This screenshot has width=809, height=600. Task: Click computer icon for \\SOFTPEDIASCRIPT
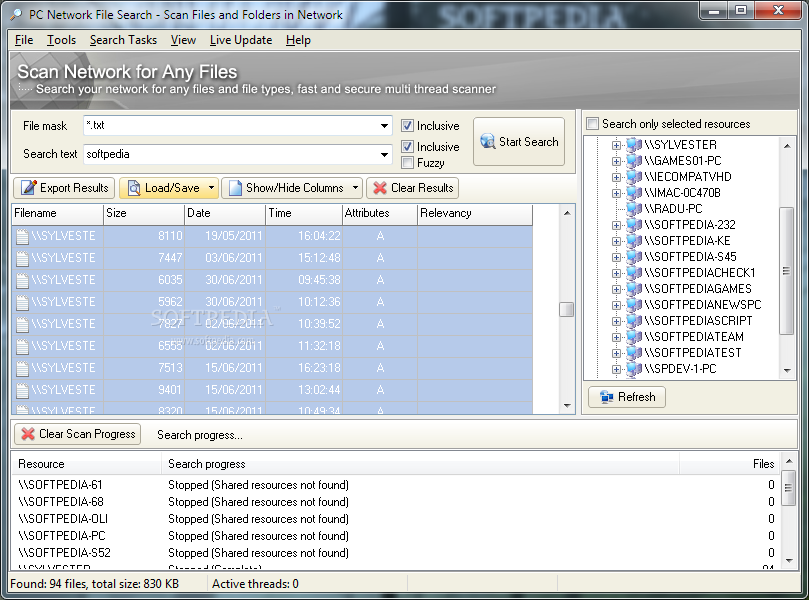(x=634, y=321)
